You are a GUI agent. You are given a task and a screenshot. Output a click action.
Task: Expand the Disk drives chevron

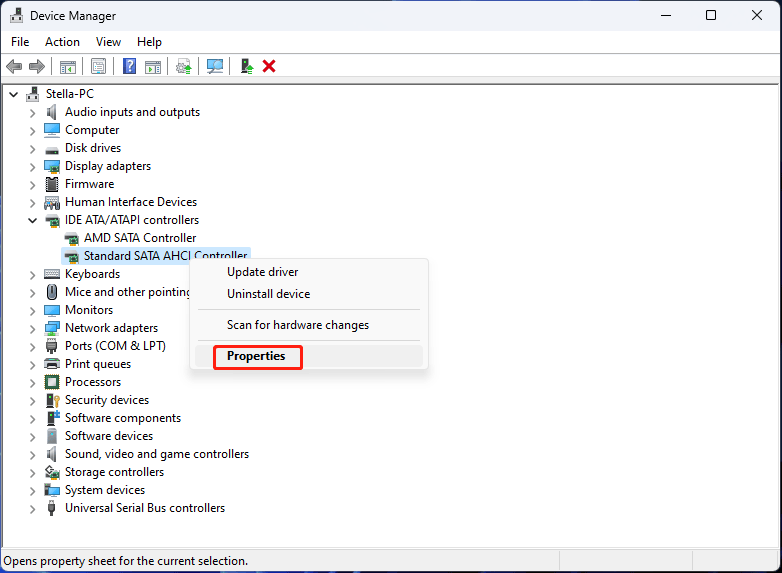click(x=32, y=149)
